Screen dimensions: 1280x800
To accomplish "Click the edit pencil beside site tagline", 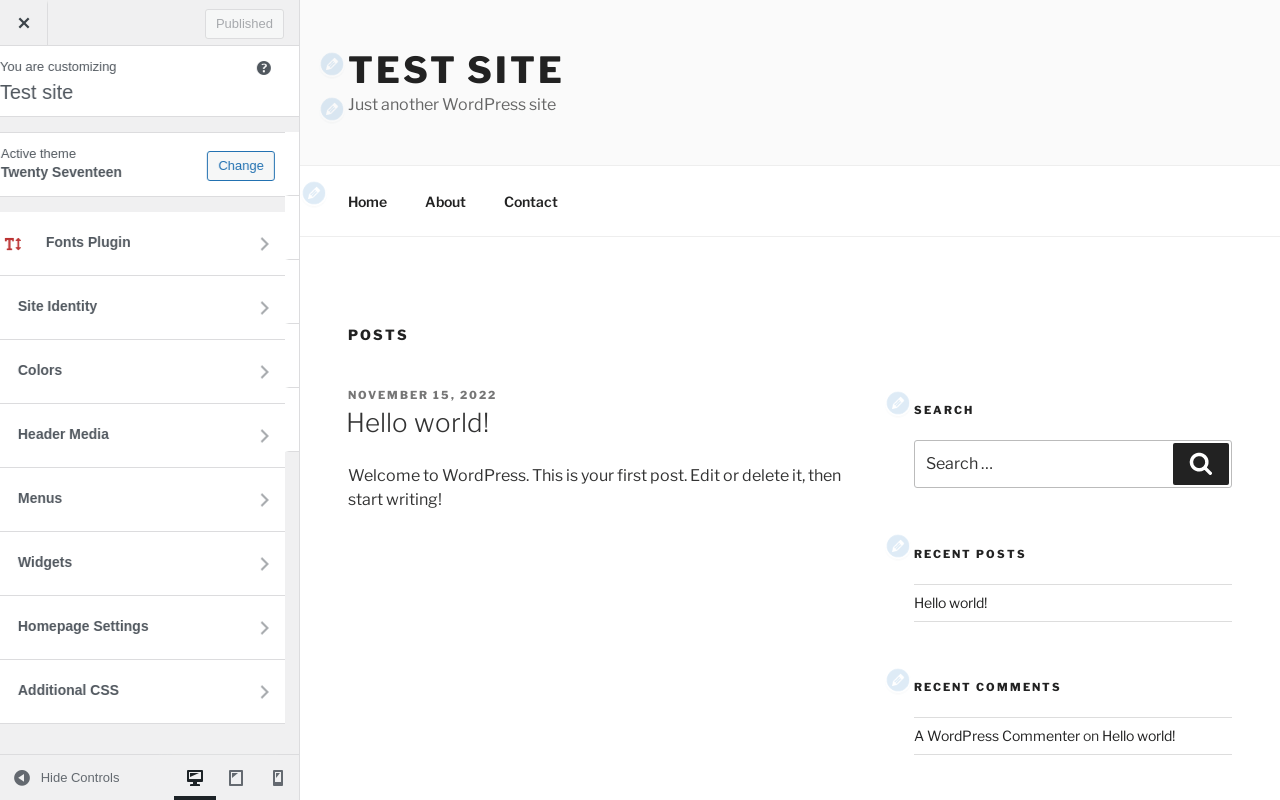I will [x=332, y=108].
